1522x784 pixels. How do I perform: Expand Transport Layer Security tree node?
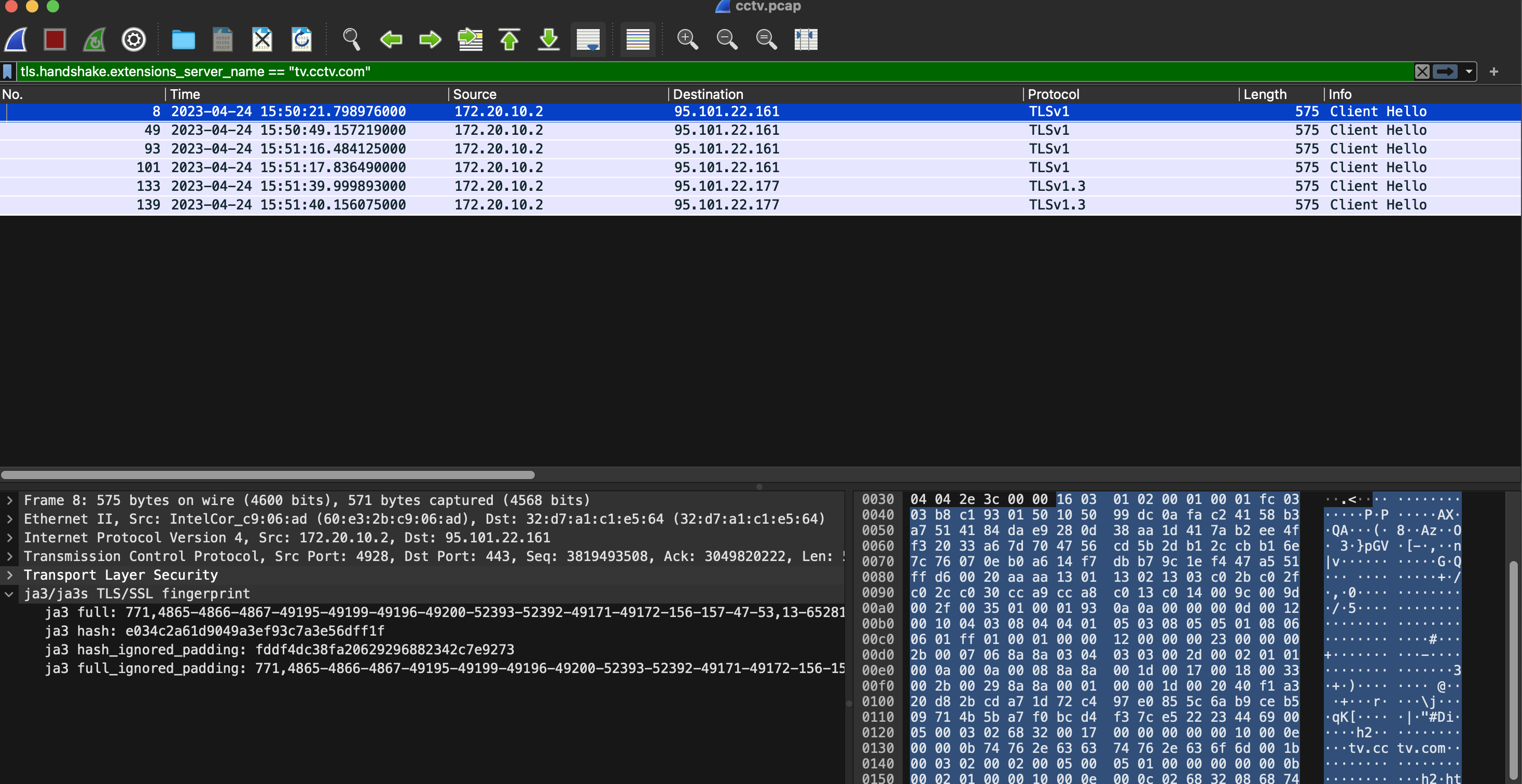click(x=9, y=575)
